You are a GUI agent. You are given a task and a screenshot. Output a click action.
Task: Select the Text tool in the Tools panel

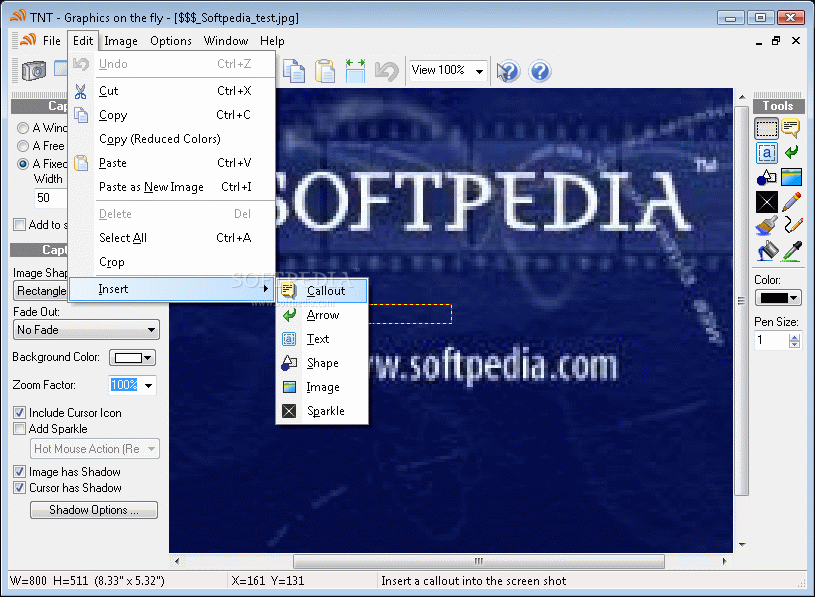point(767,153)
